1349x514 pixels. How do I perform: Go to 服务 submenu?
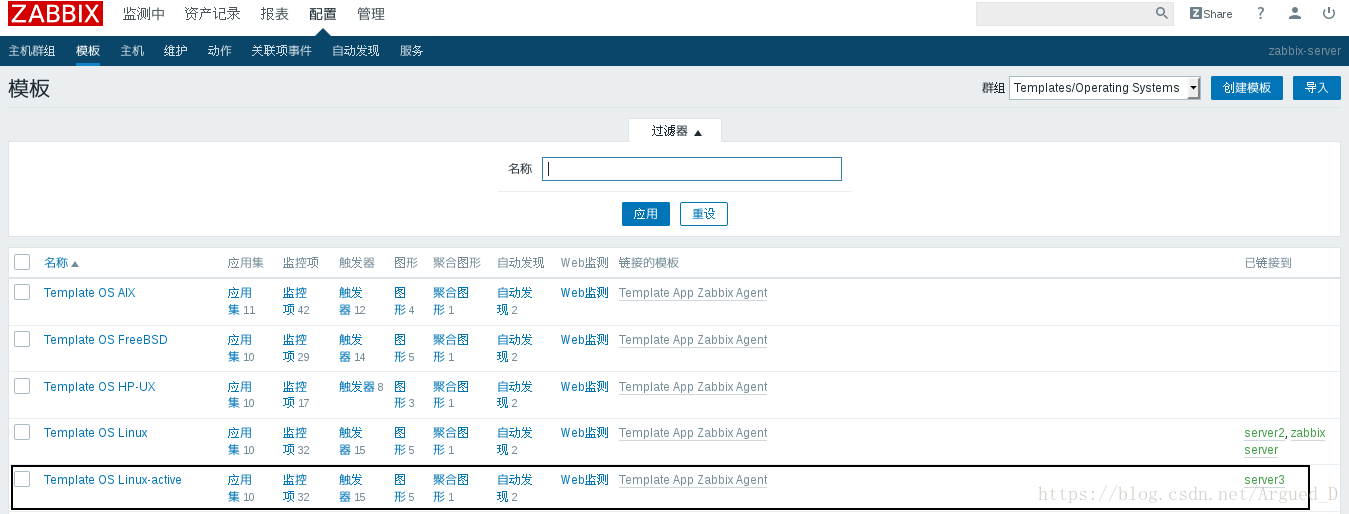pos(411,51)
